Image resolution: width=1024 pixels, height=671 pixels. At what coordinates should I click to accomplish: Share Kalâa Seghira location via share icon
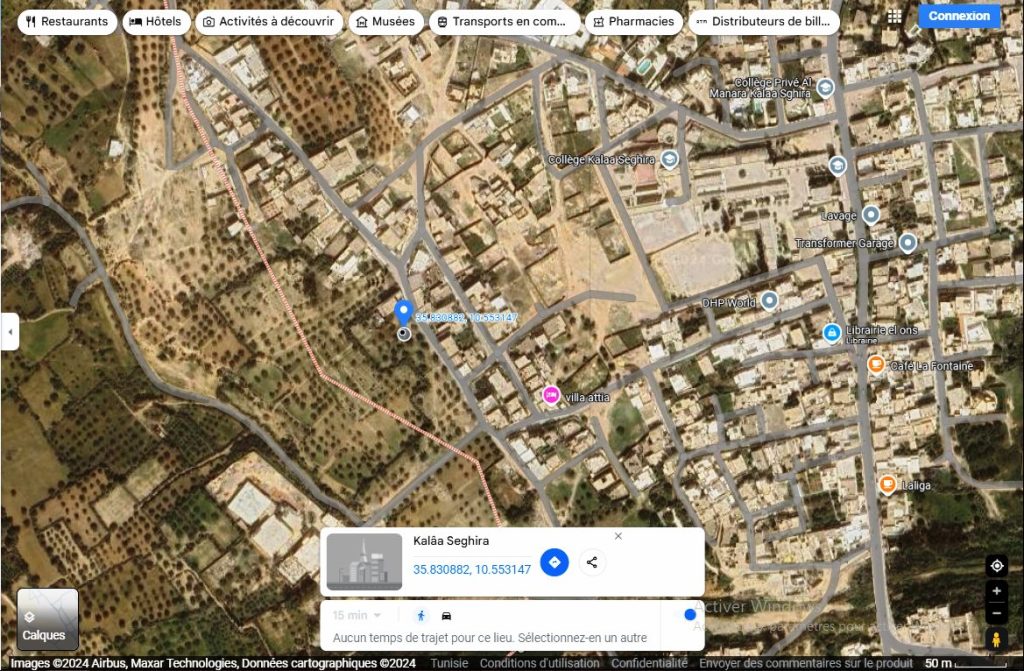(592, 562)
